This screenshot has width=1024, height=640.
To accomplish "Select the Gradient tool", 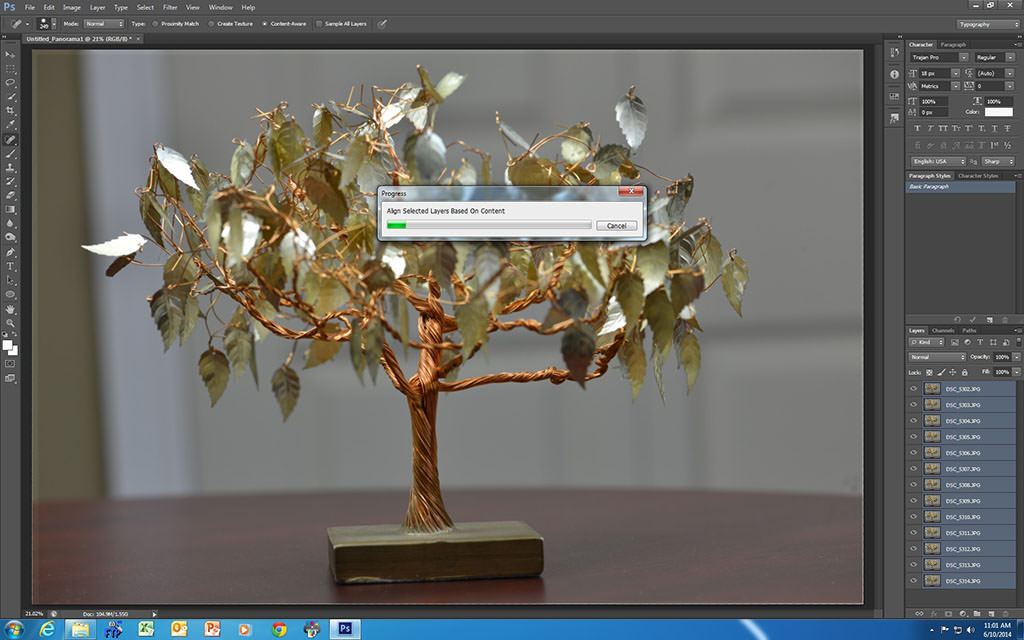I will point(10,210).
